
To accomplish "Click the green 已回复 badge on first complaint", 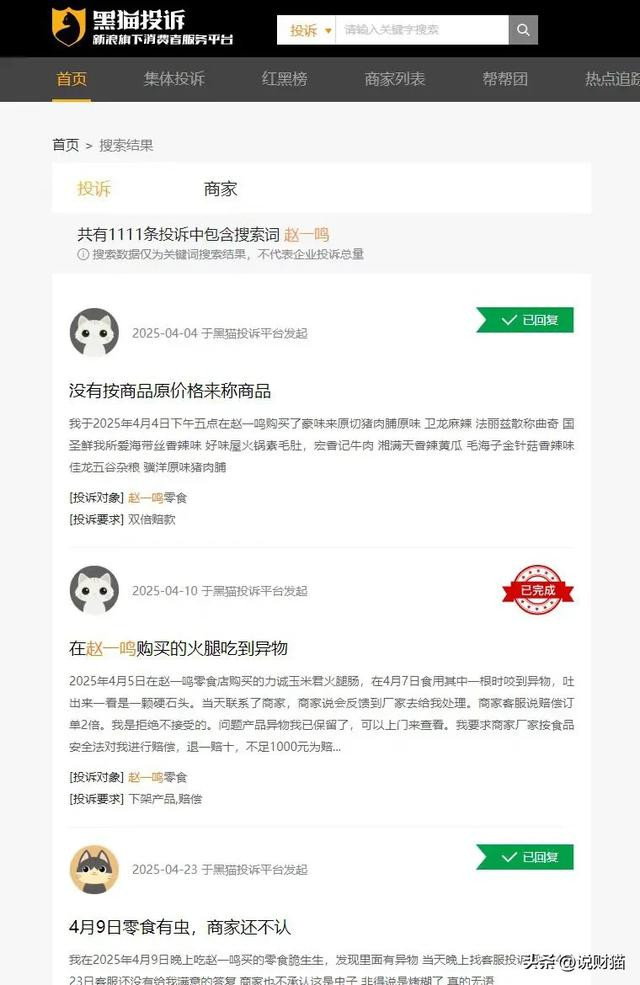I will [x=525, y=320].
